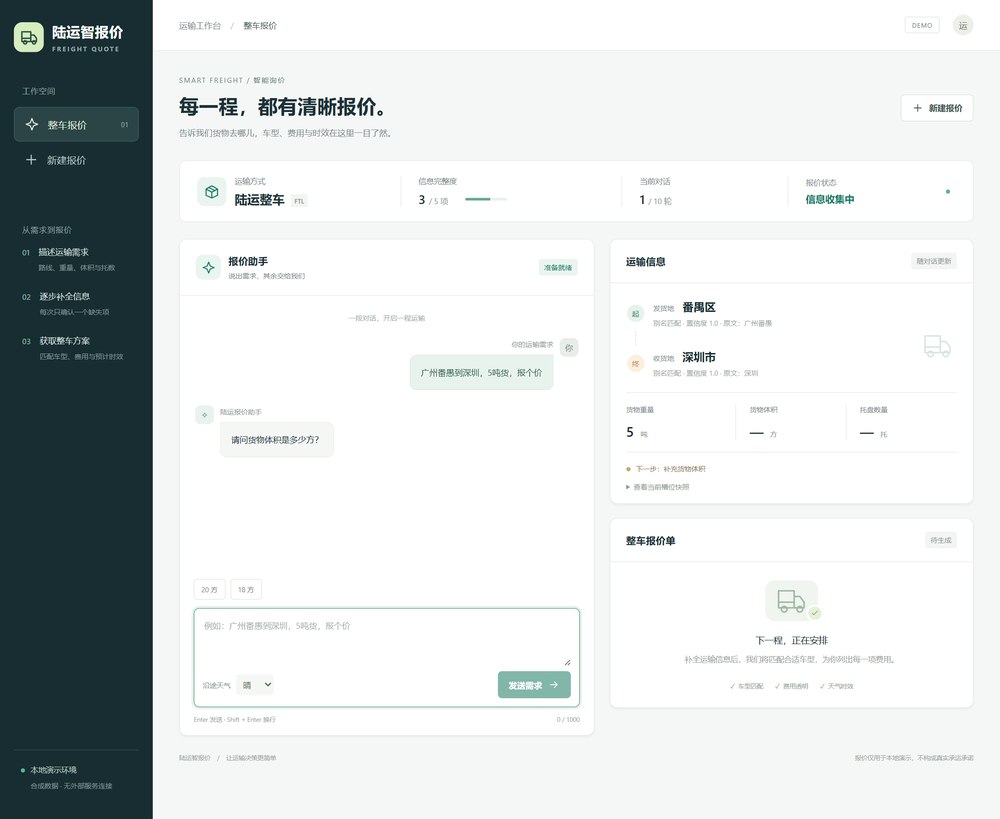Click the DEMO badge
The width and height of the screenshot is (1000, 819).
tap(922, 26)
